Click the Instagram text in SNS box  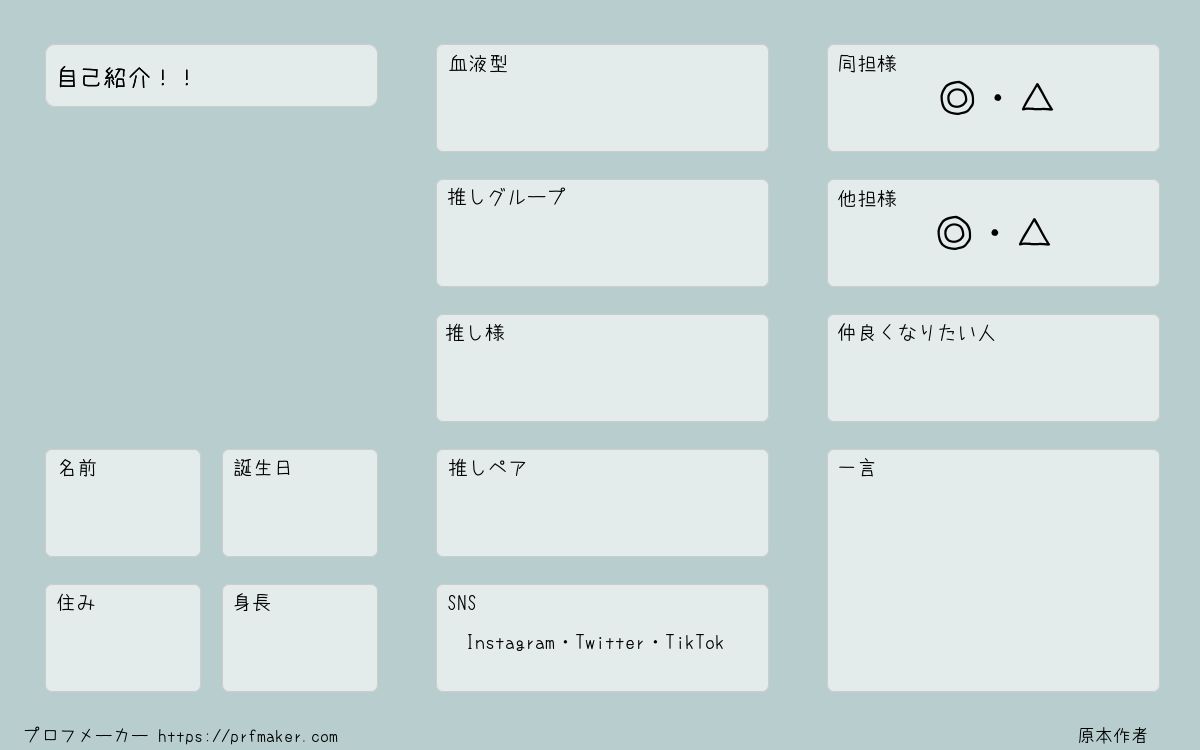coord(510,643)
